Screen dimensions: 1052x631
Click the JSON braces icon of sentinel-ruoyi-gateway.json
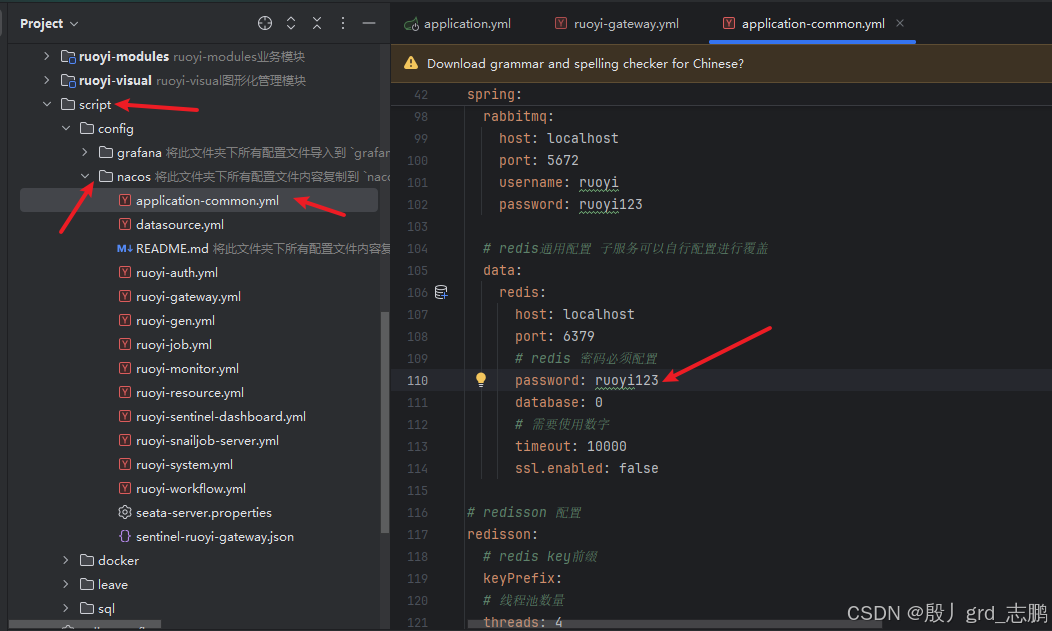coord(125,536)
